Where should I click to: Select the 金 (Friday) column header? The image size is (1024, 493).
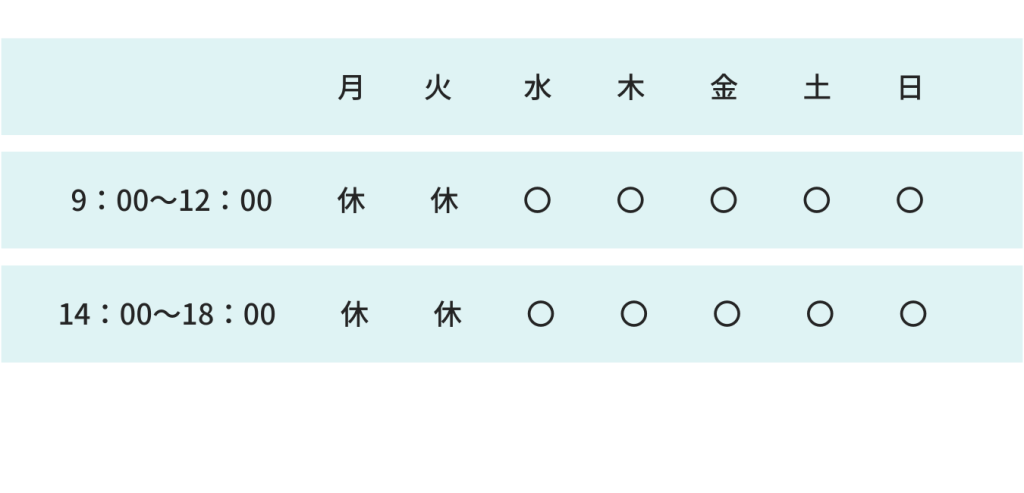pyautogui.click(x=724, y=87)
